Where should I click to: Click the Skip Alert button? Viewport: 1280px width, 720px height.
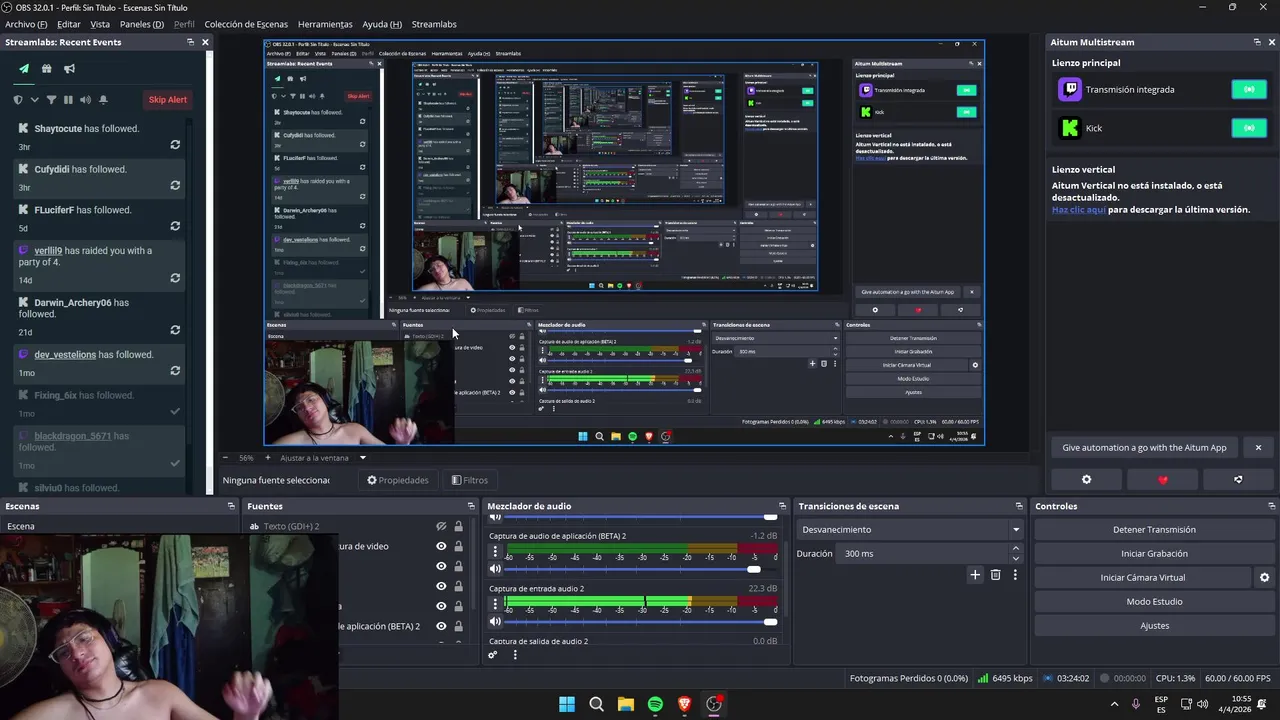[168, 100]
